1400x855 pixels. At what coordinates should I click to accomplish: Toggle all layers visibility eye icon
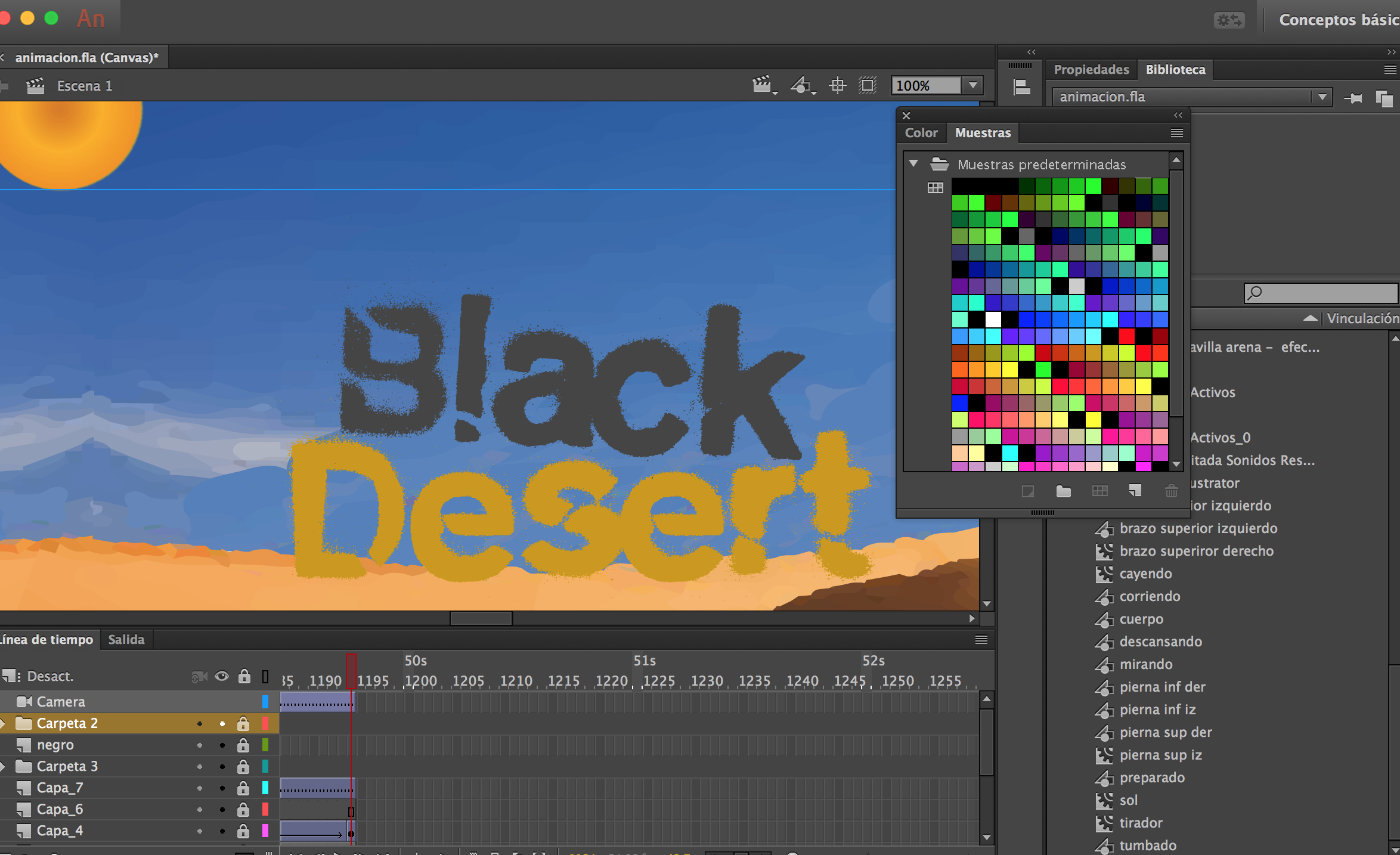tap(222, 676)
